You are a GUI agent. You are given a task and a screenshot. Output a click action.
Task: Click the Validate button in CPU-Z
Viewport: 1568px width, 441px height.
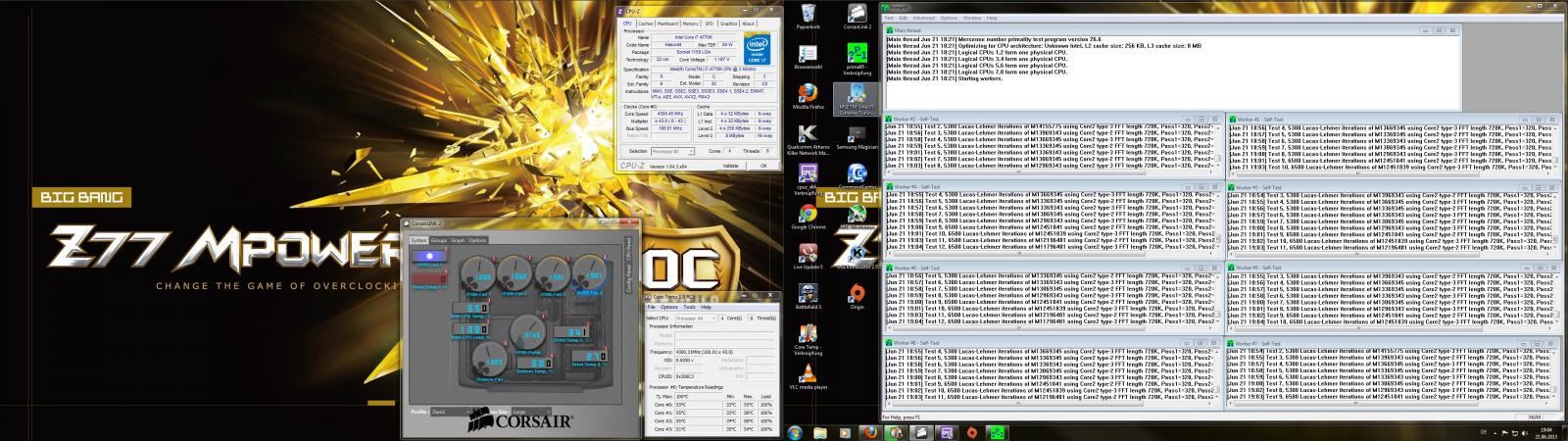tap(730, 166)
